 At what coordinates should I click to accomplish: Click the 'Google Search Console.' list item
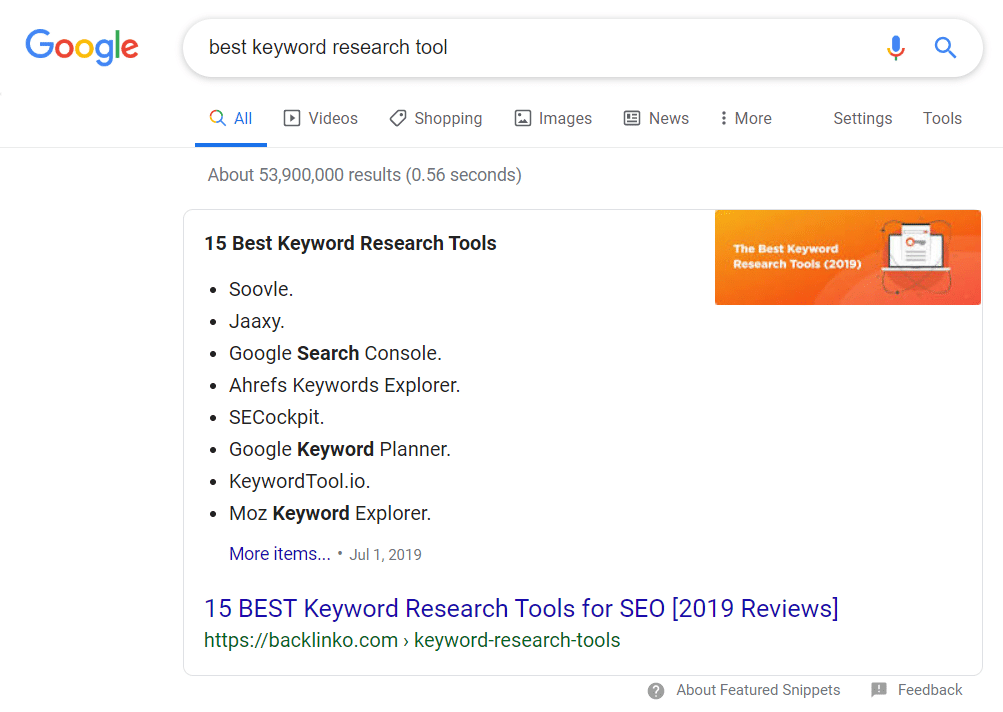(x=335, y=353)
